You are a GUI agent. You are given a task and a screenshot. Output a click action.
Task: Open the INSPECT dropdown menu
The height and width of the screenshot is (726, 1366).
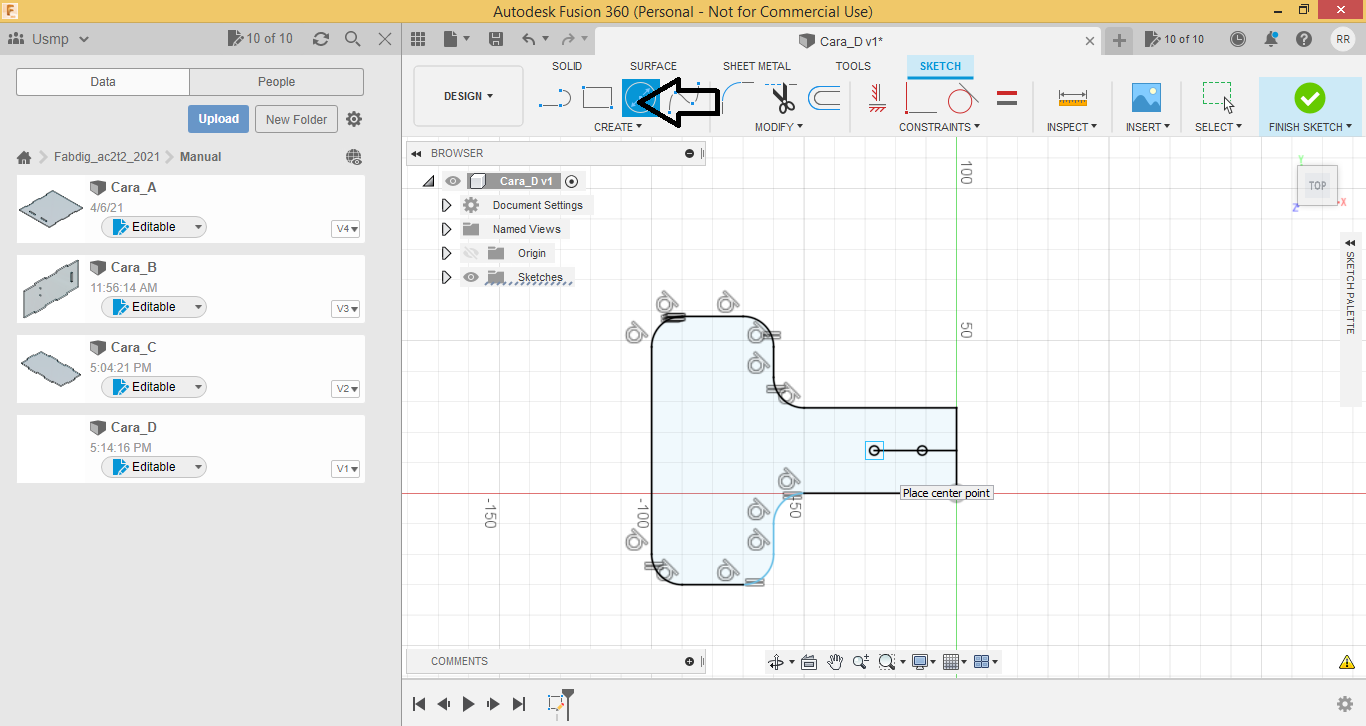(x=1072, y=127)
